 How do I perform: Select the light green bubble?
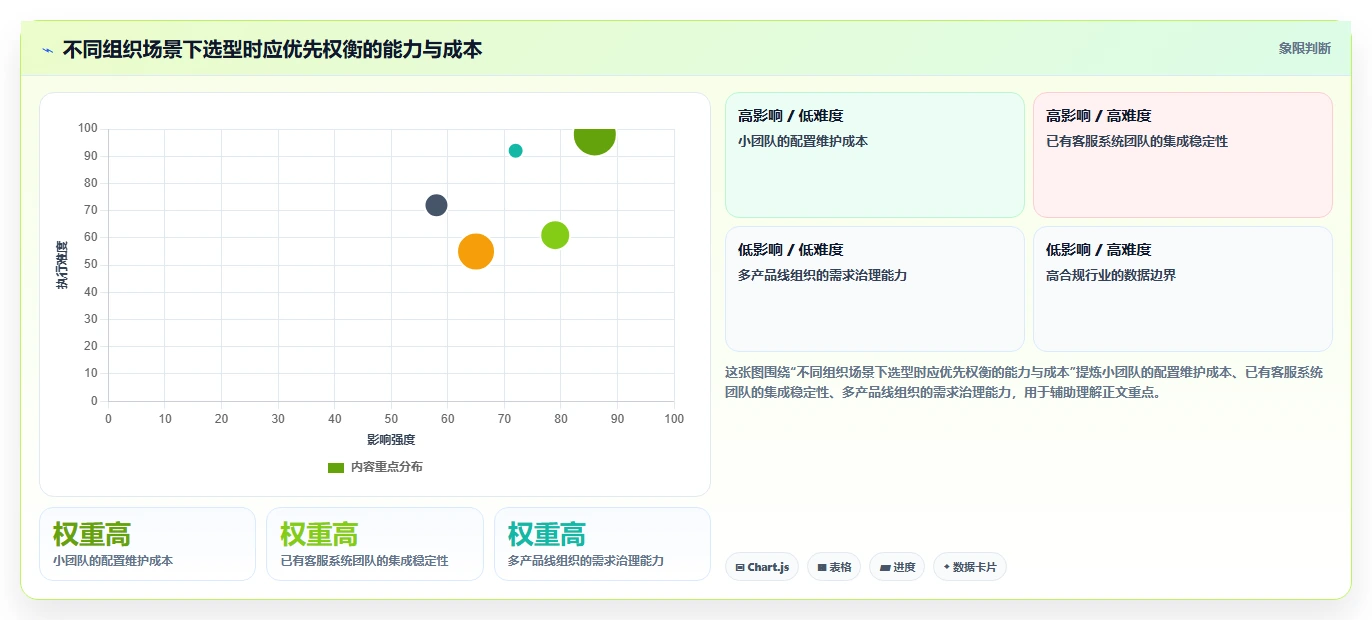555,235
